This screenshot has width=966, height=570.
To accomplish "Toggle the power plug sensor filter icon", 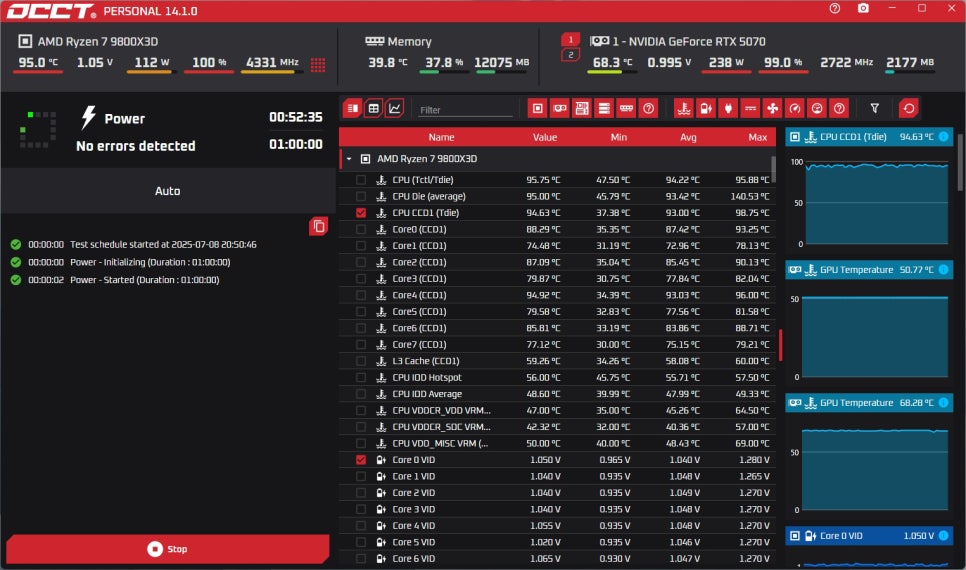I will click(x=728, y=108).
